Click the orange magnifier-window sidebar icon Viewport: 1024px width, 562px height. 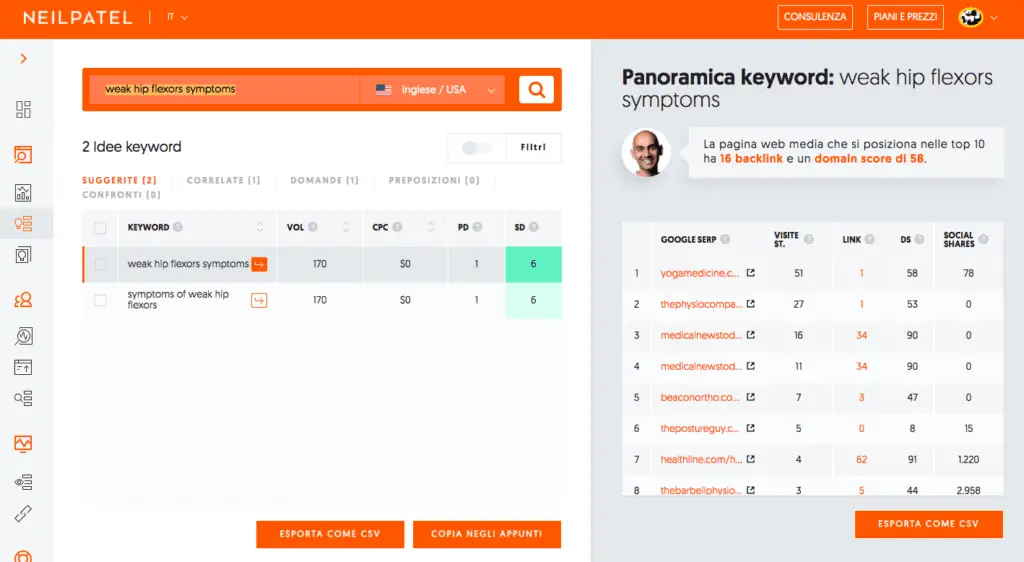[23, 155]
